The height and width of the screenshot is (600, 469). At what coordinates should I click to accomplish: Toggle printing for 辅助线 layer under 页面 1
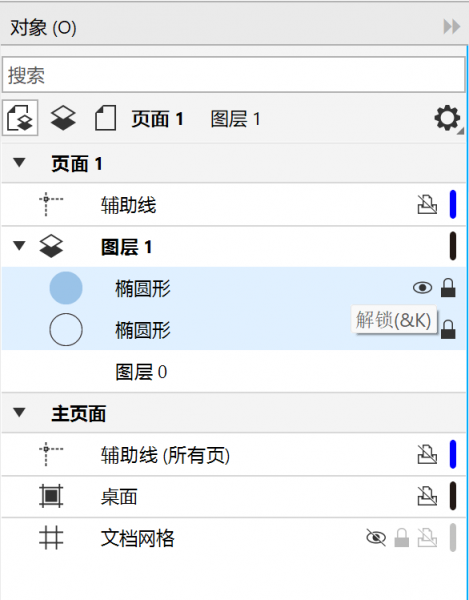pyautogui.click(x=427, y=205)
